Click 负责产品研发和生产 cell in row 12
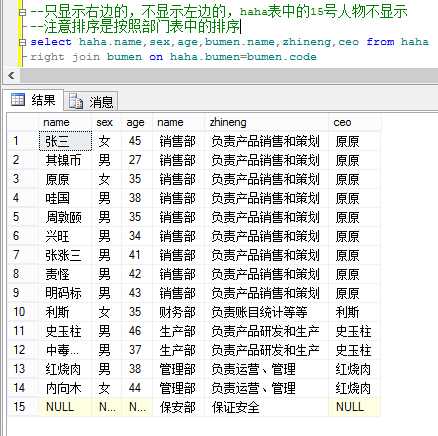Viewport: 438px width, 436px height. 267,350
